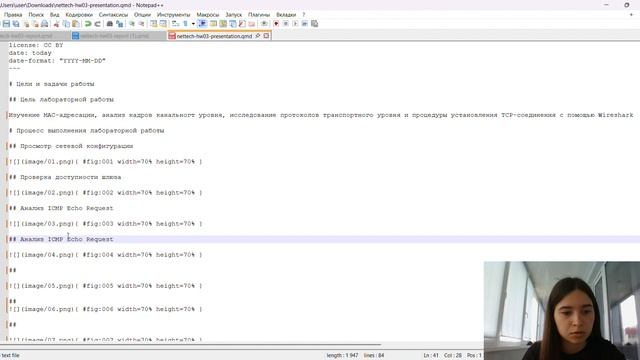The image size is (640, 360).
Task: Print the document using the Print icon
Action: (44, 24)
